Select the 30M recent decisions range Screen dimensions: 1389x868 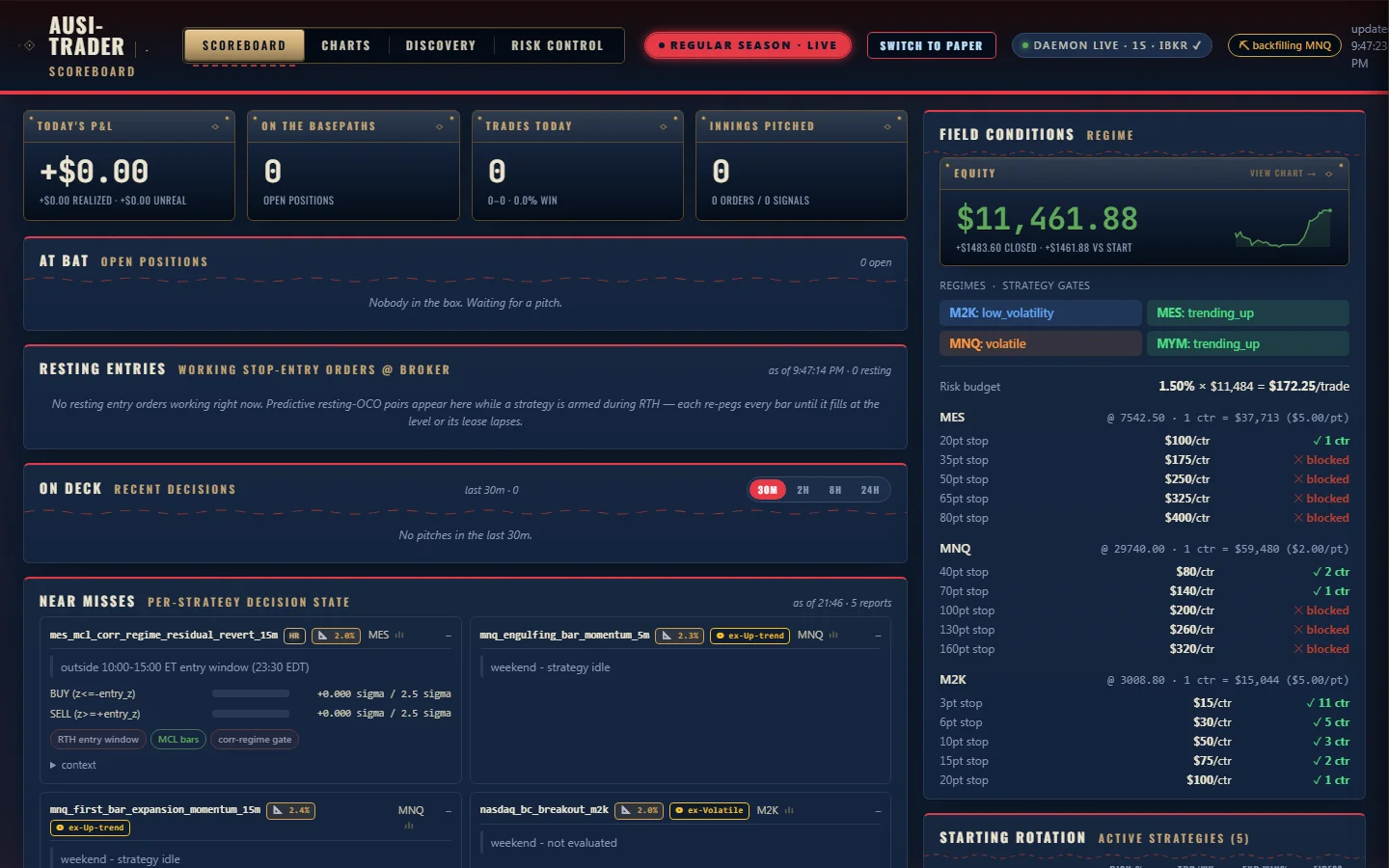pos(767,490)
